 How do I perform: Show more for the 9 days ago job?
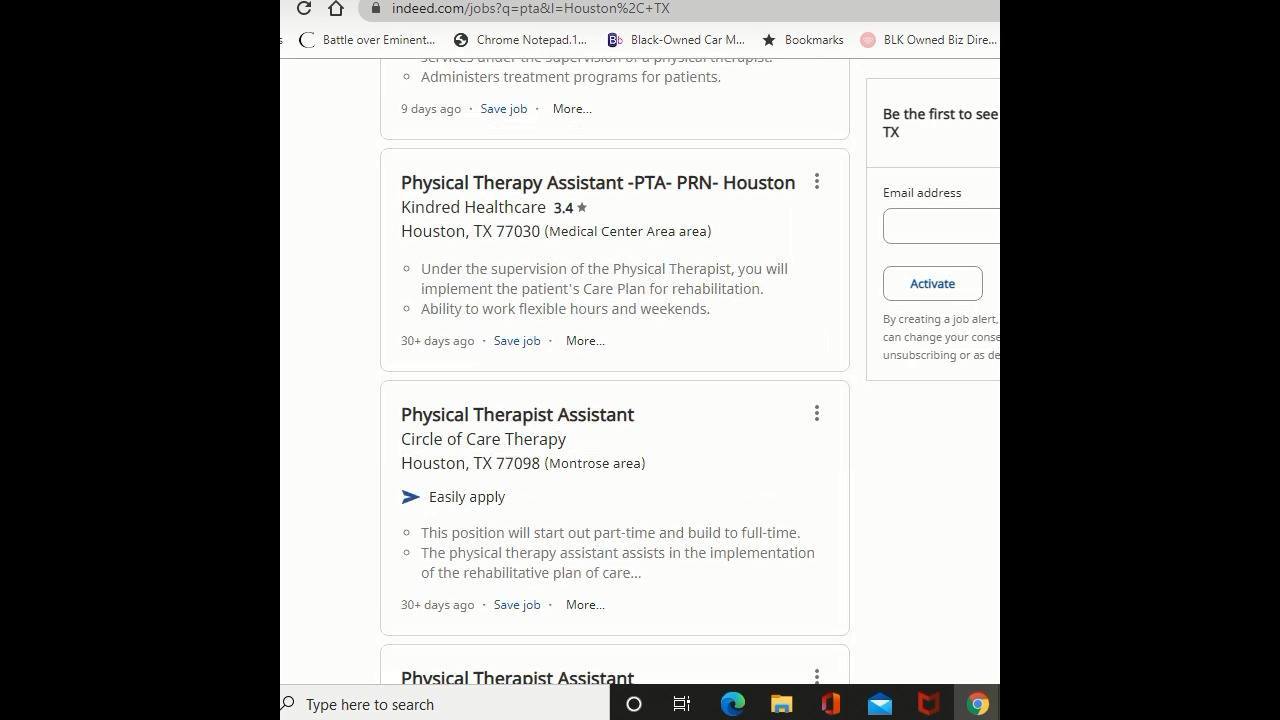(572, 109)
